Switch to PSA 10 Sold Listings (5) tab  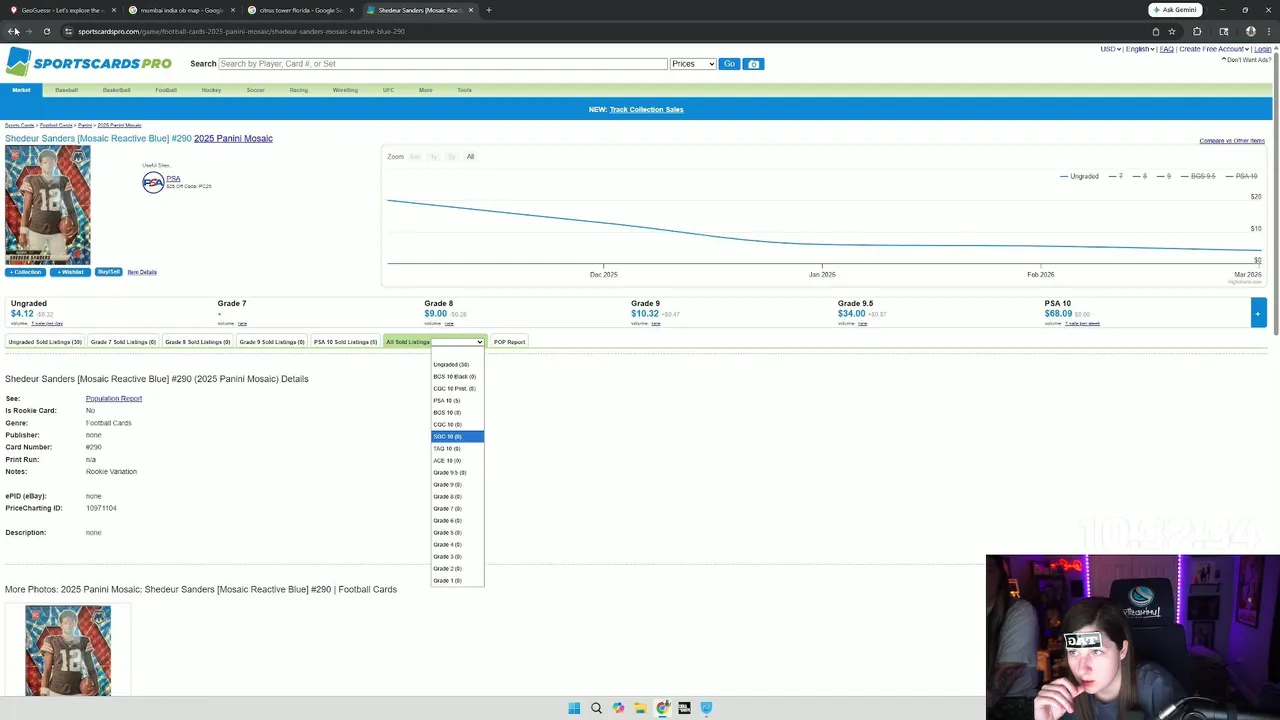(x=345, y=342)
